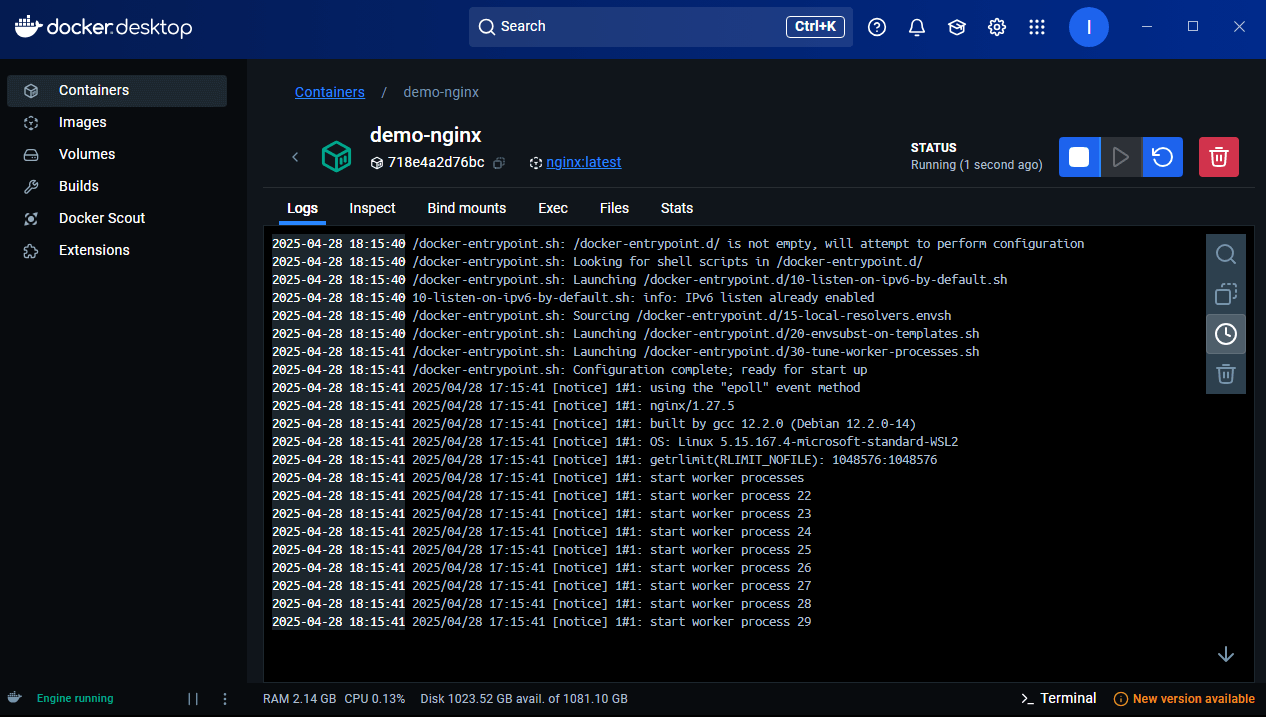Open Images in the sidebar
The image size is (1266, 717).
(117, 122)
